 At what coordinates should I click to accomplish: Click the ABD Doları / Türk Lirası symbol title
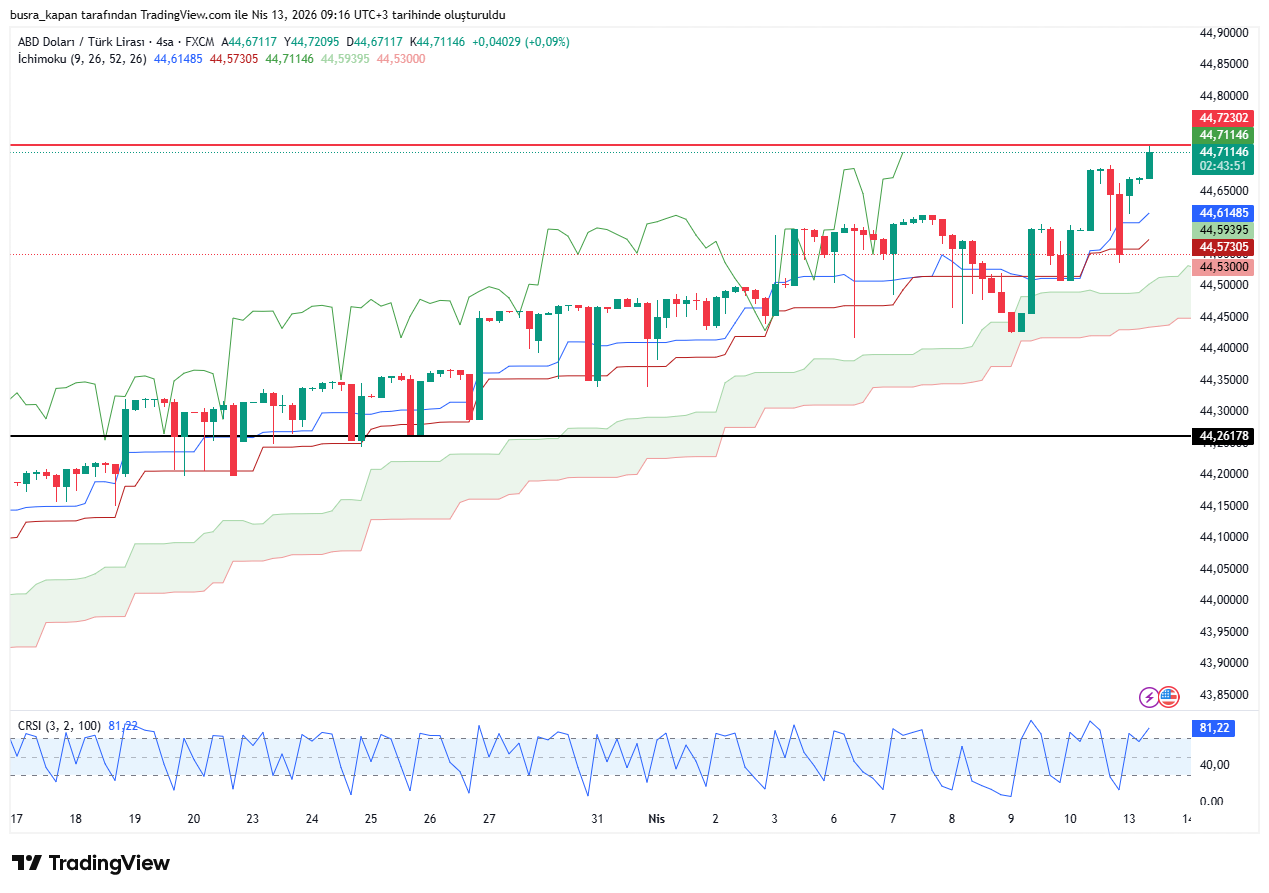(x=81, y=42)
